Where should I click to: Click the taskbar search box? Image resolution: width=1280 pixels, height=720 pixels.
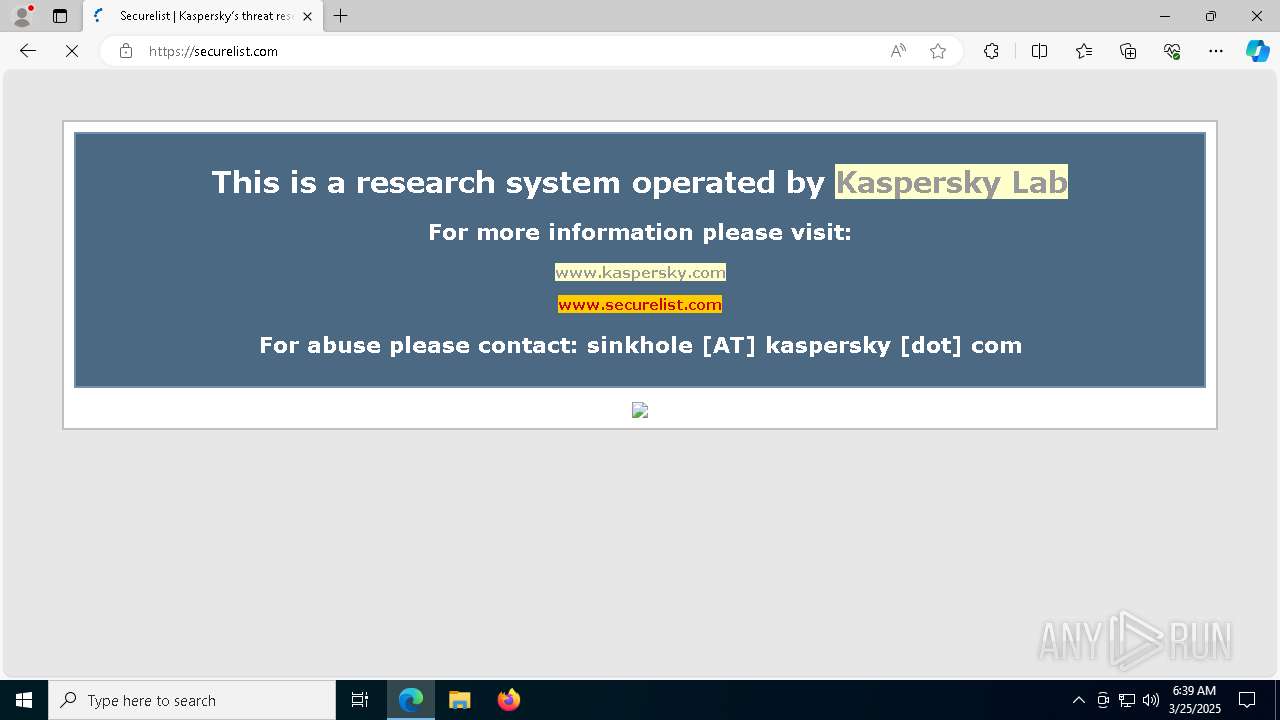[192, 700]
